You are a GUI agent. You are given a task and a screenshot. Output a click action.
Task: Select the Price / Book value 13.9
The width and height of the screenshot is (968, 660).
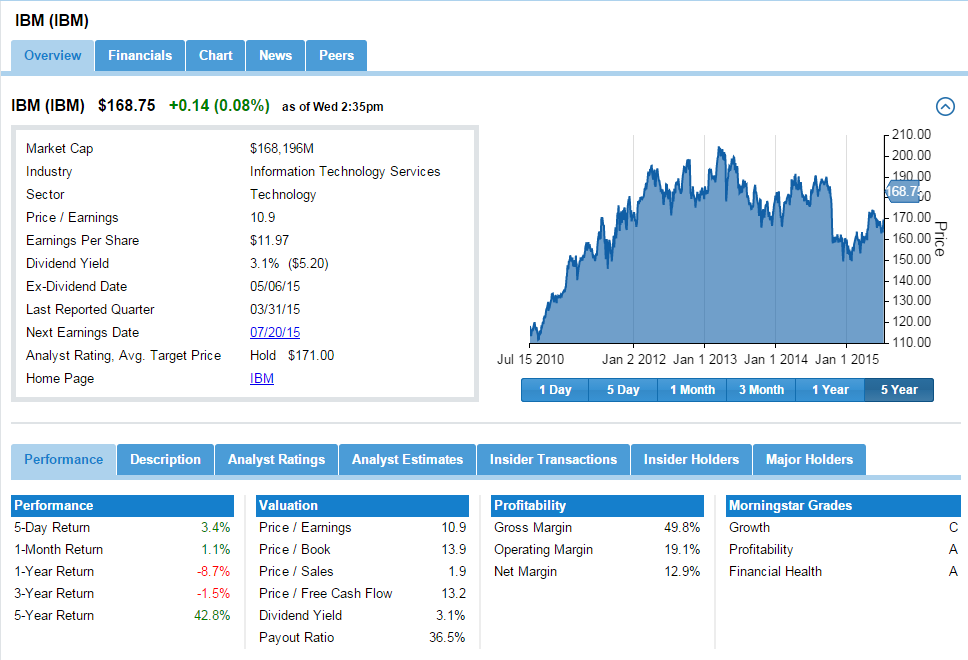454,549
